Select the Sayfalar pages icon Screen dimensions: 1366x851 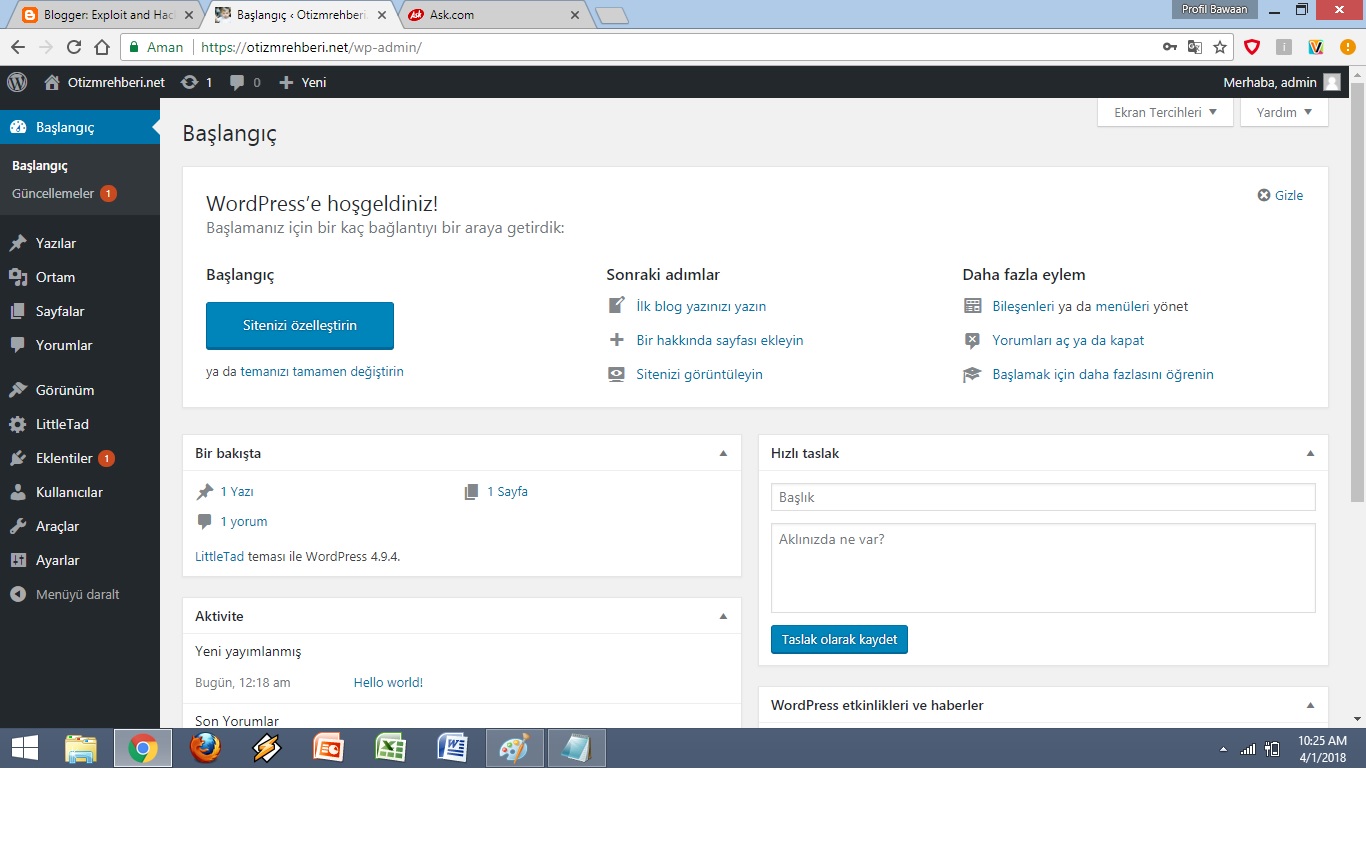pyautogui.click(x=17, y=311)
